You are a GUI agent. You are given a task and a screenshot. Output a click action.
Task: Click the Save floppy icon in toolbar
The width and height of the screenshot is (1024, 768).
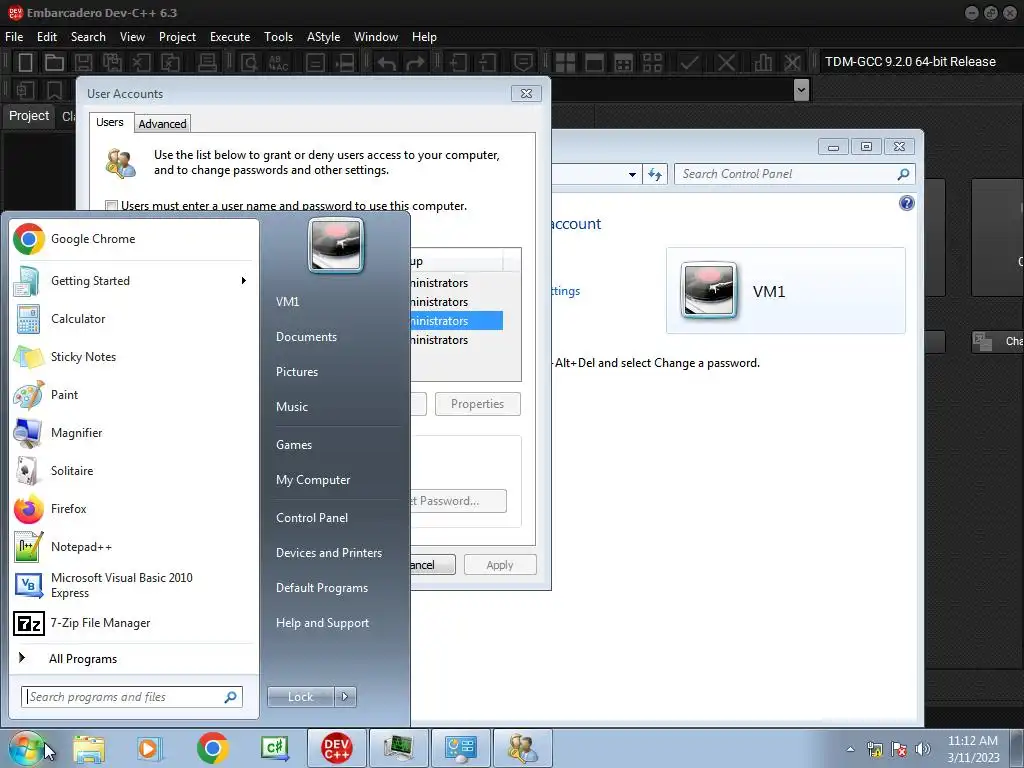[x=83, y=63]
